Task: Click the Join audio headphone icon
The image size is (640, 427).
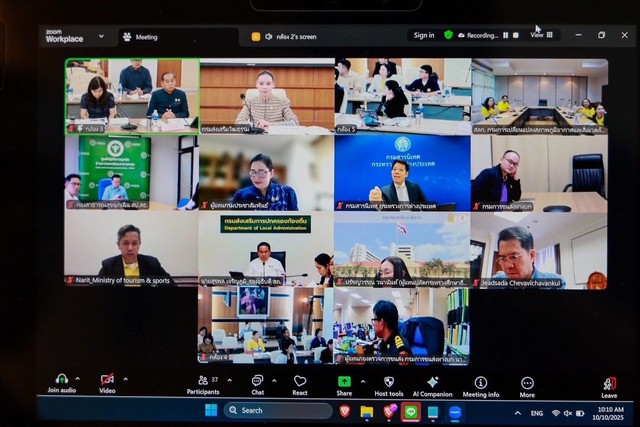Action: pos(61,380)
